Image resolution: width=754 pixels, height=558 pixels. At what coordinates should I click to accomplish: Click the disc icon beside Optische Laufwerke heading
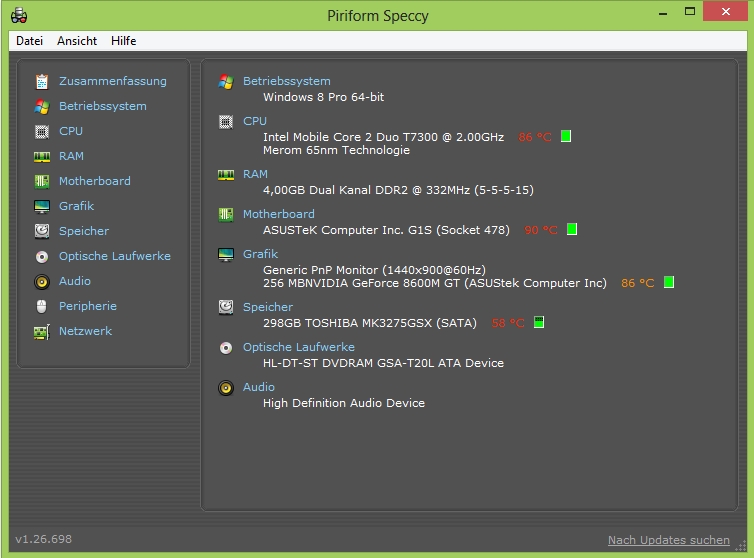[226, 347]
